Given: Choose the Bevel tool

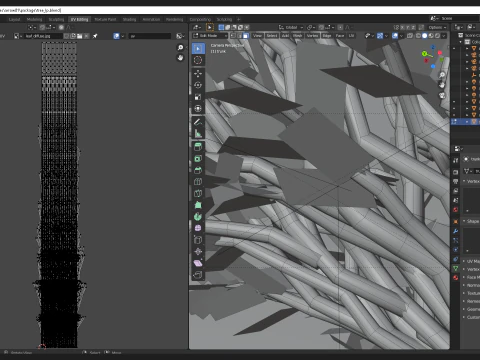Looking at the screenshot, I should 198,170.
